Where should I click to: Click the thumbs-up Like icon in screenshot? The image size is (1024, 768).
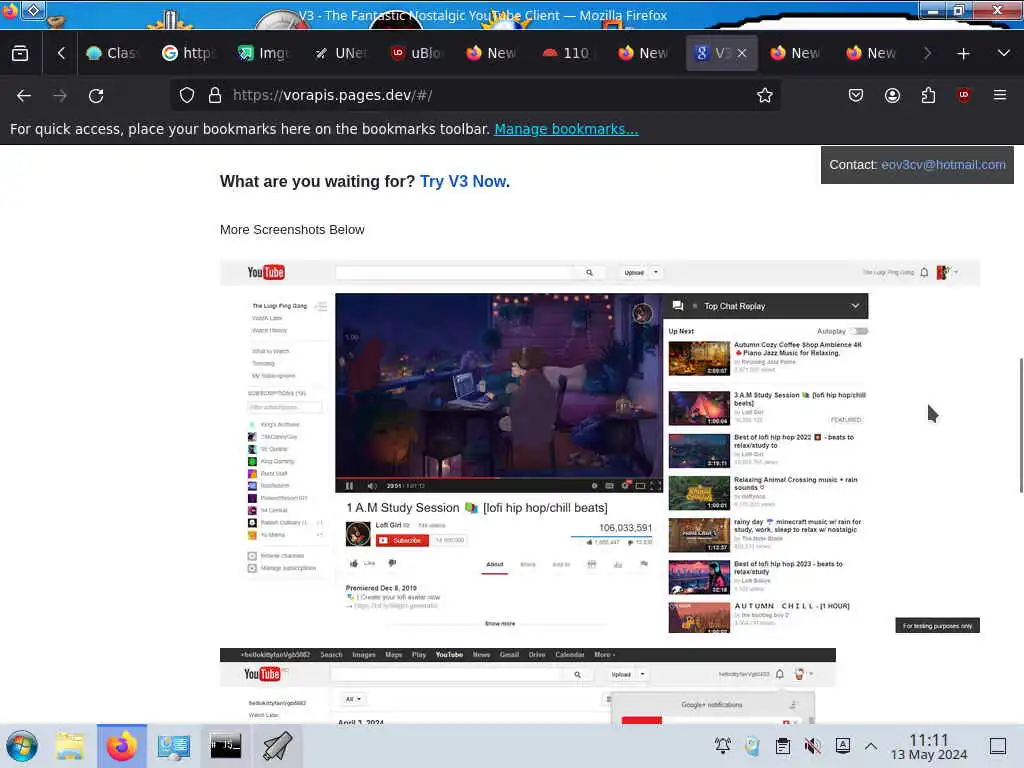354,563
